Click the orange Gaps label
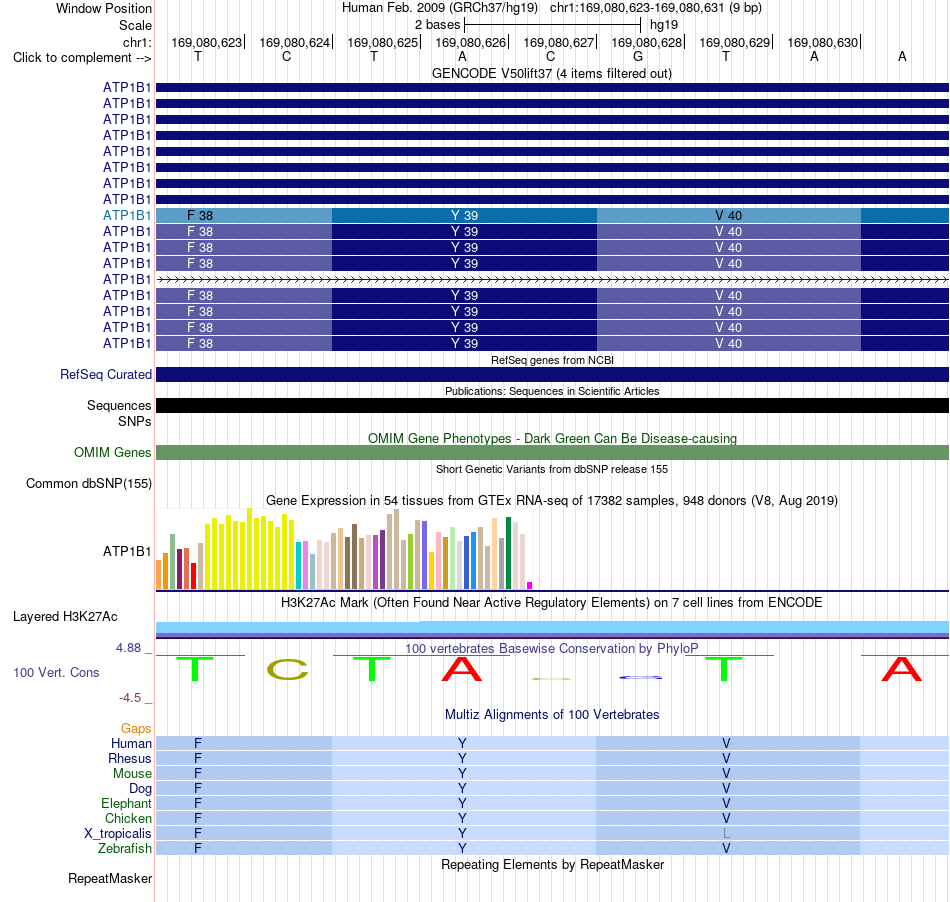Image resolution: width=950 pixels, height=902 pixels. (136, 728)
